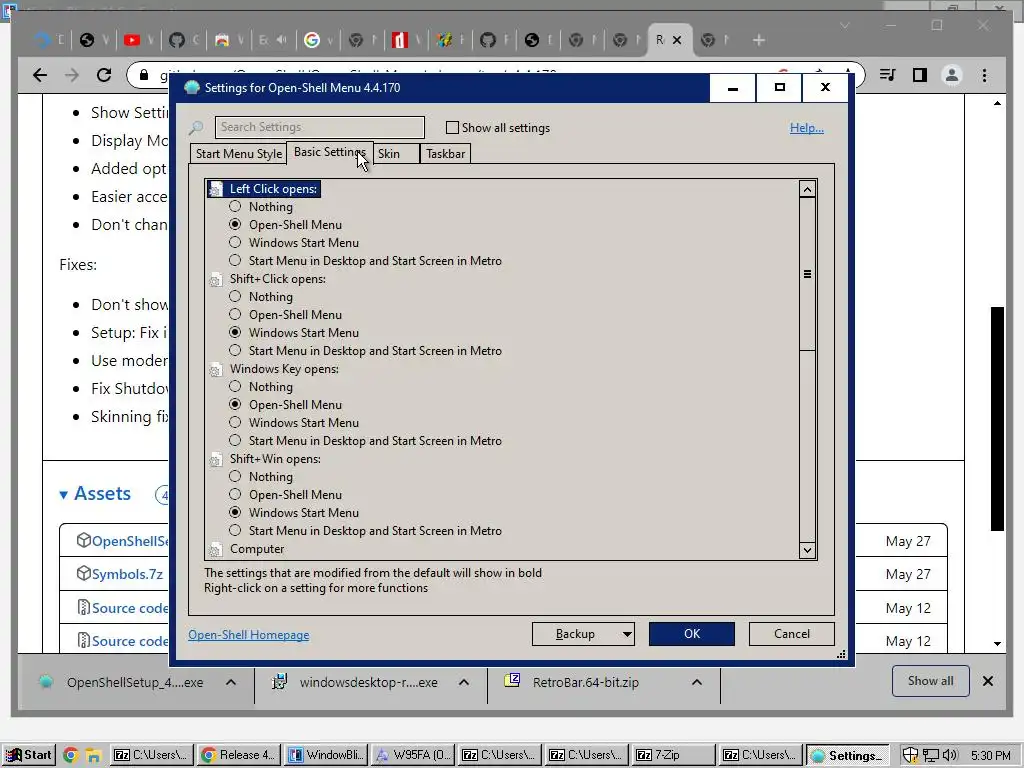Viewport: 1024px width, 768px height.
Task: Reload the page in Chrome
Action: click(x=104, y=75)
